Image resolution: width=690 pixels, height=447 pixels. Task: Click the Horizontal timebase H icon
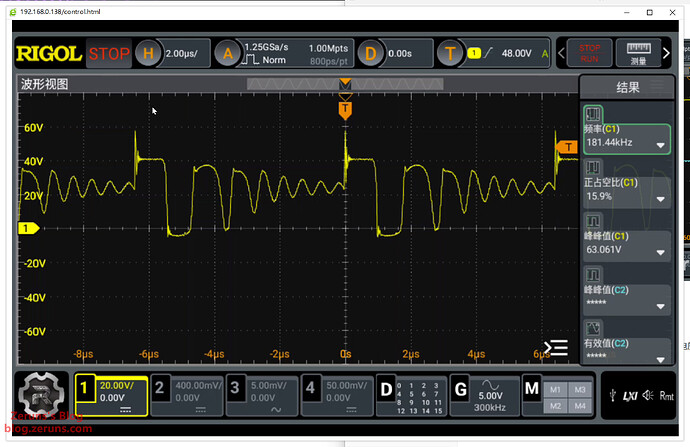click(x=149, y=53)
